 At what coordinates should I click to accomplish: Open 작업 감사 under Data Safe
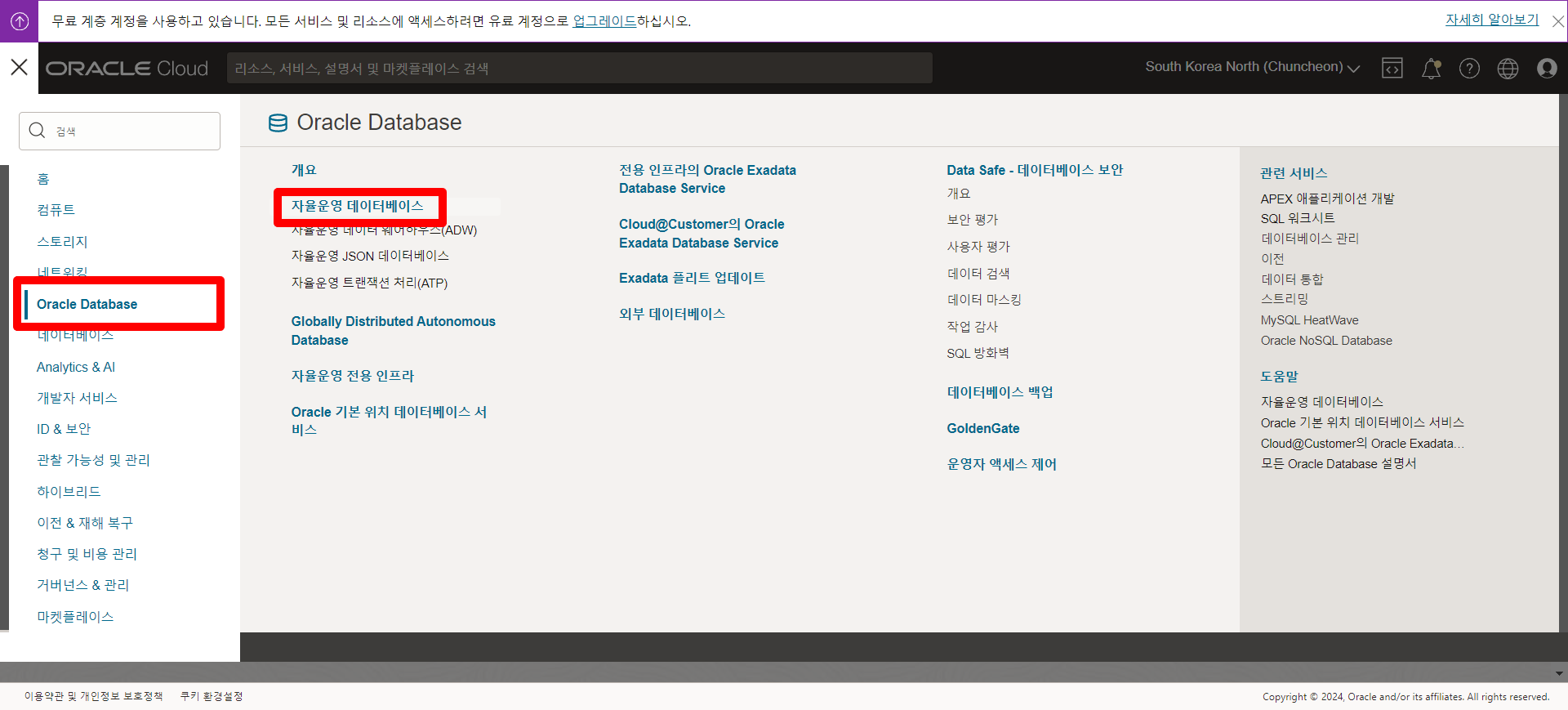(972, 327)
